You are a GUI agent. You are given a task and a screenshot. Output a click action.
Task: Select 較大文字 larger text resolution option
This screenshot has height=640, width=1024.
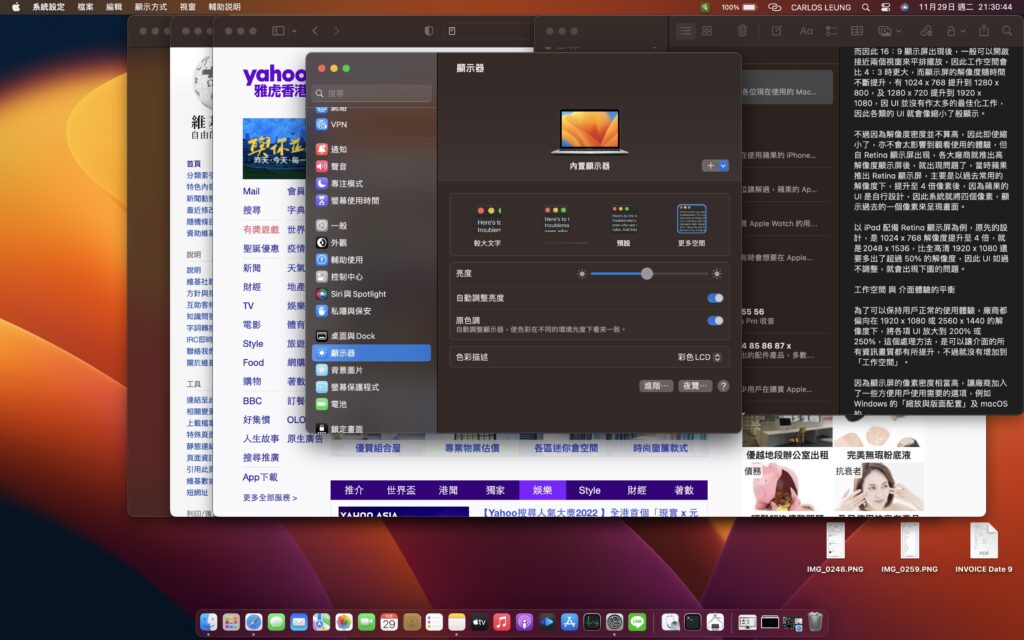(488, 225)
